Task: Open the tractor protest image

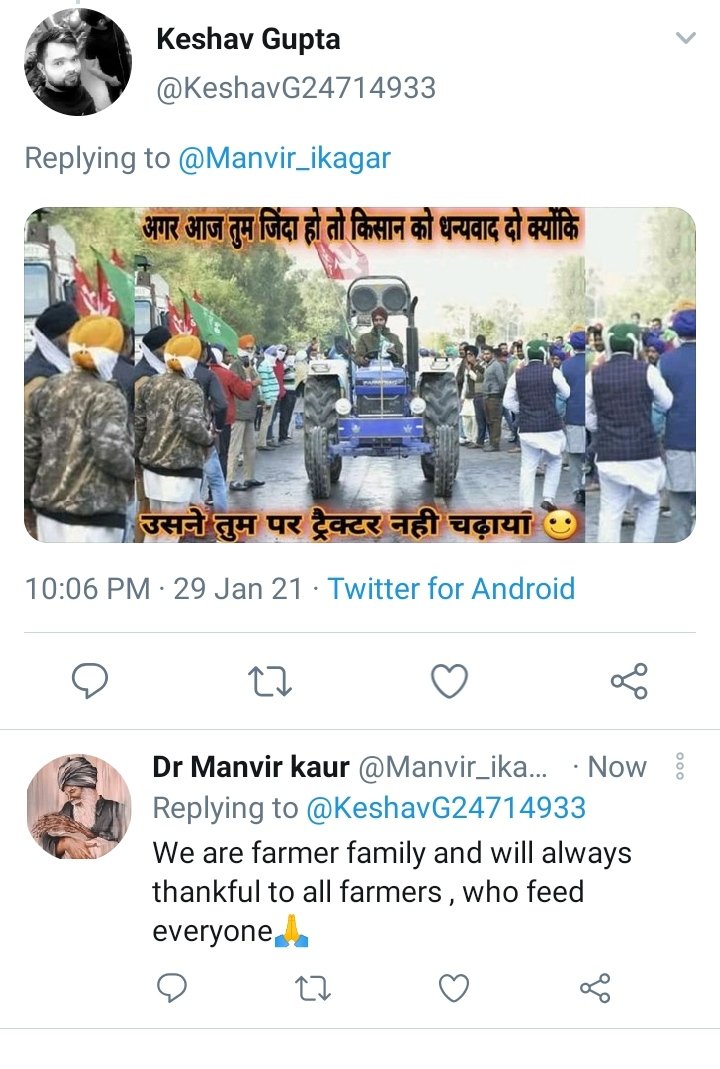Action: 360,375
